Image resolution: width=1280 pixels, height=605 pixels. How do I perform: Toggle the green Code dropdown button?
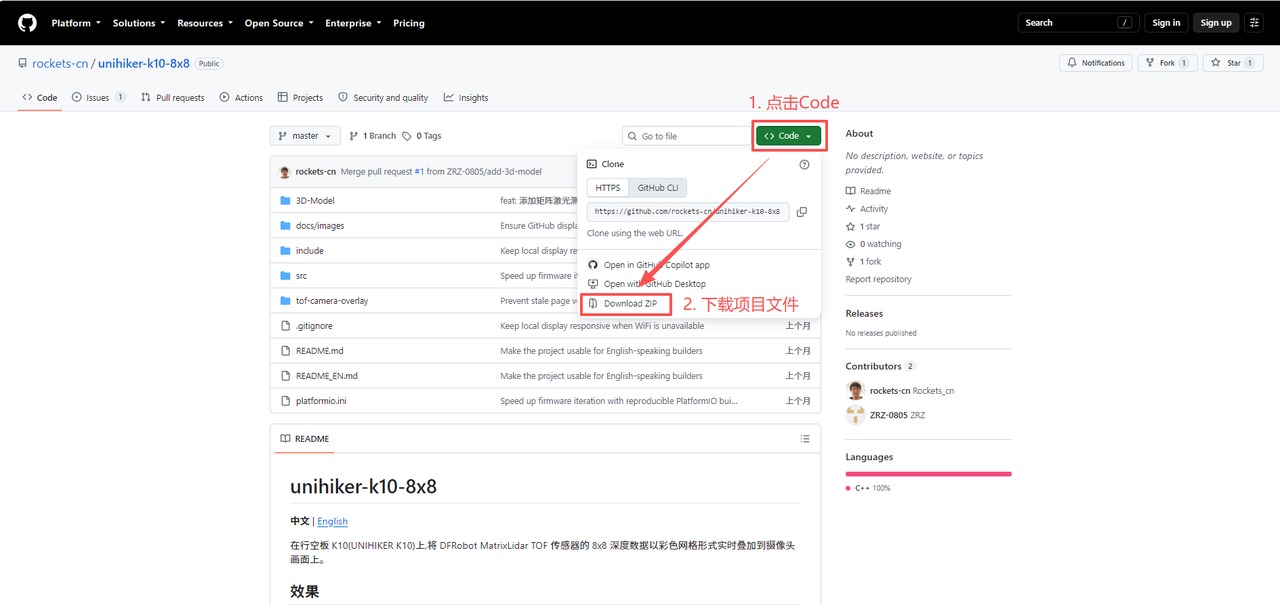(x=789, y=136)
